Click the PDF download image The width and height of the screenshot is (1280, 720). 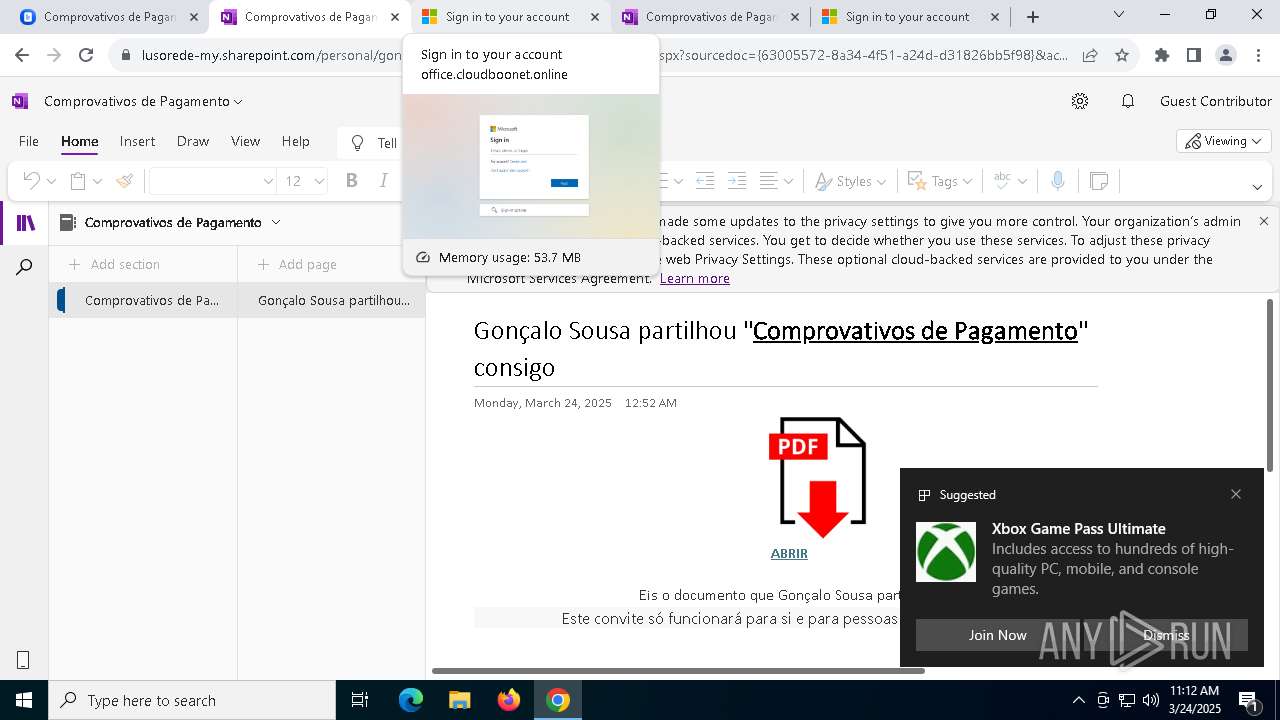[x=816, y=478]
